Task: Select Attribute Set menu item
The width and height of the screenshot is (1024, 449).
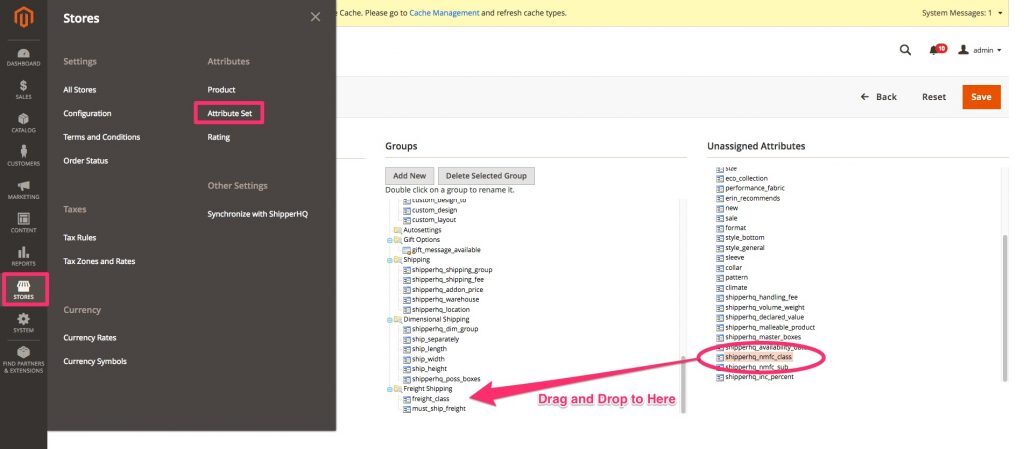Action: point(229,113)
